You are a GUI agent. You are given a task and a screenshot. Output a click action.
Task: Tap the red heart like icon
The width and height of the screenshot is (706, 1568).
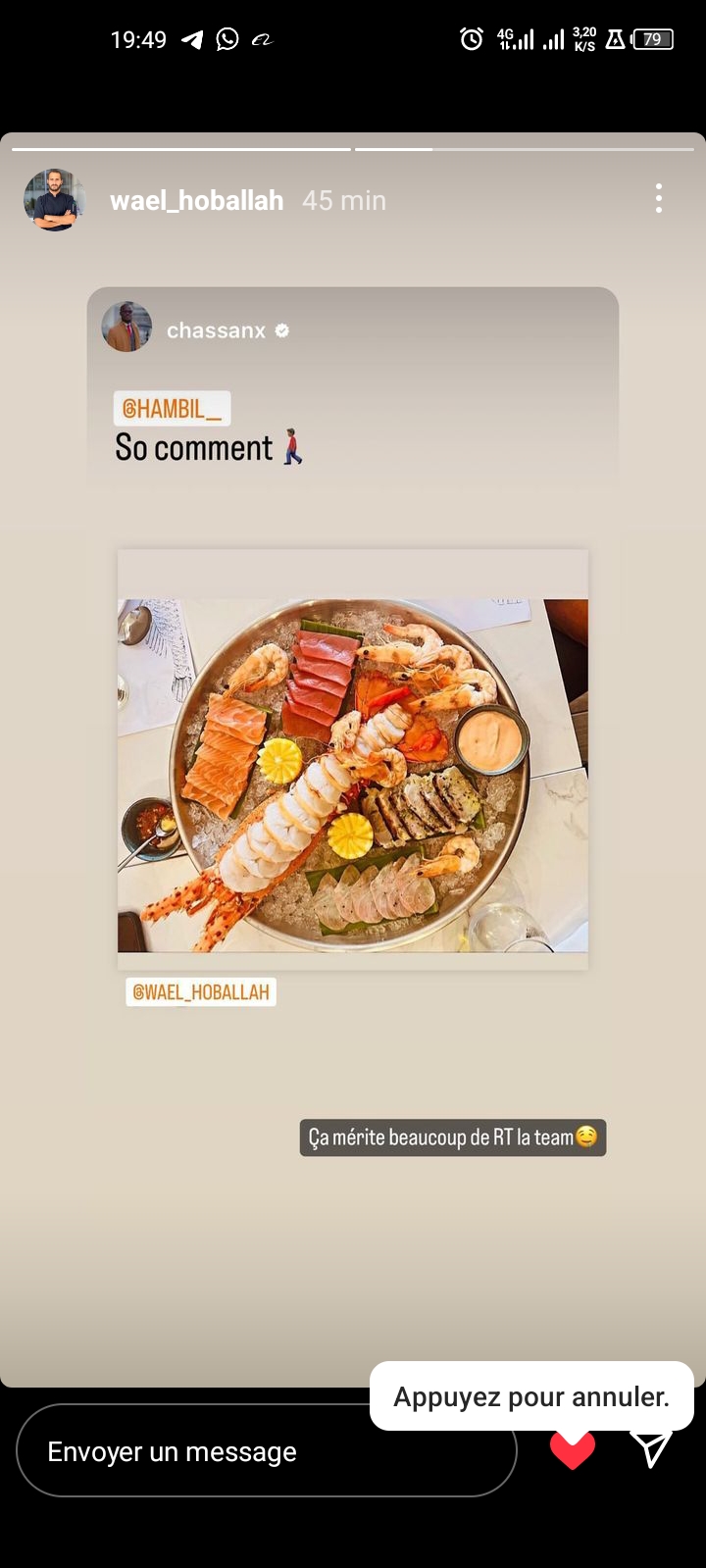pos(573,1450)
